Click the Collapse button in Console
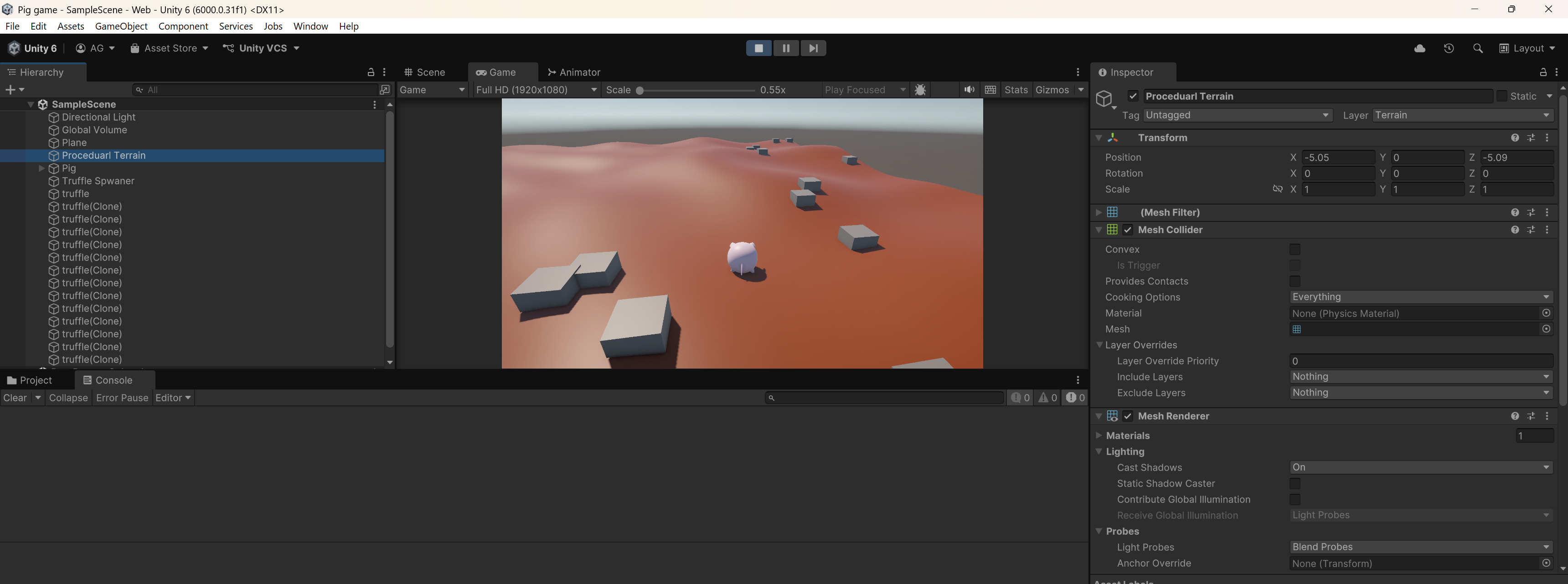The height and width of the screenshot is (584, 1568). [x=68, y=398]
